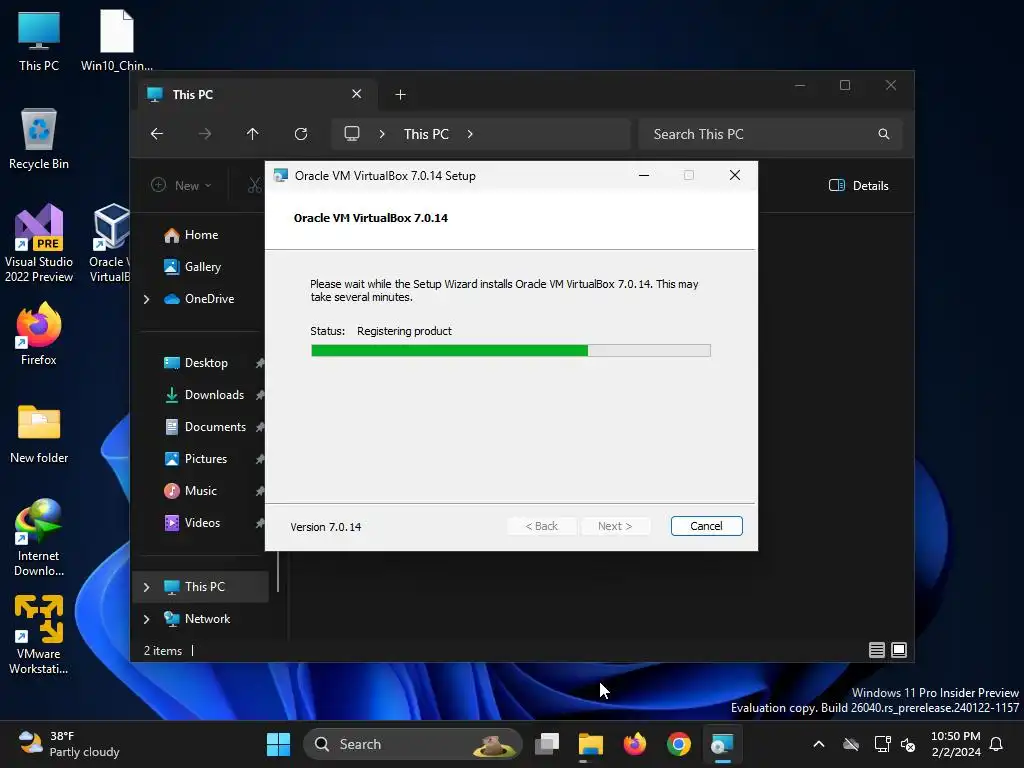Image resolution: width=1024 pixels, height=768 pixels.
Task: Click the installation progress bar
Action: [511, 351]
